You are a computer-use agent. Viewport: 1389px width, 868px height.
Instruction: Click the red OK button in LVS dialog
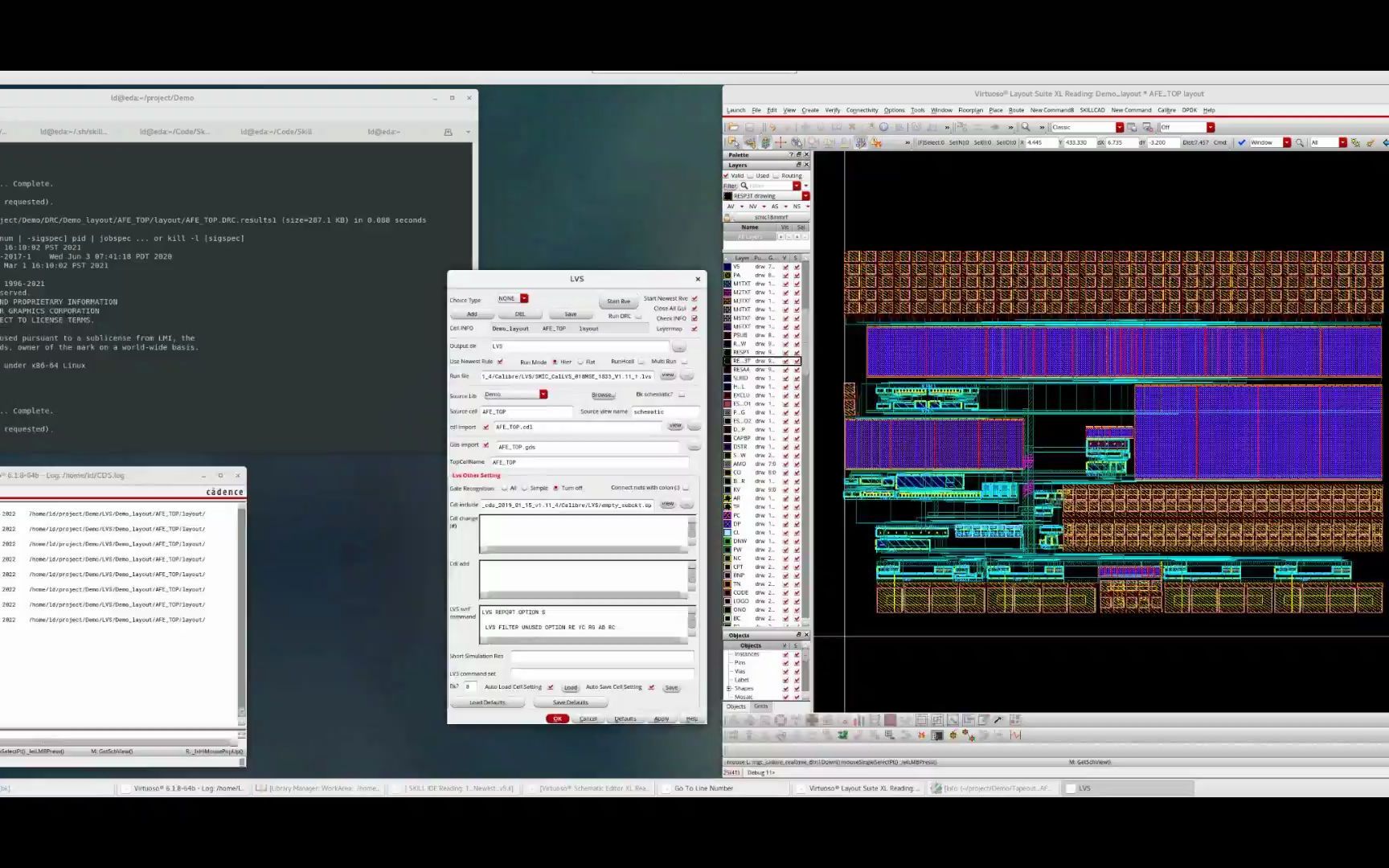(x=557, y=719)
